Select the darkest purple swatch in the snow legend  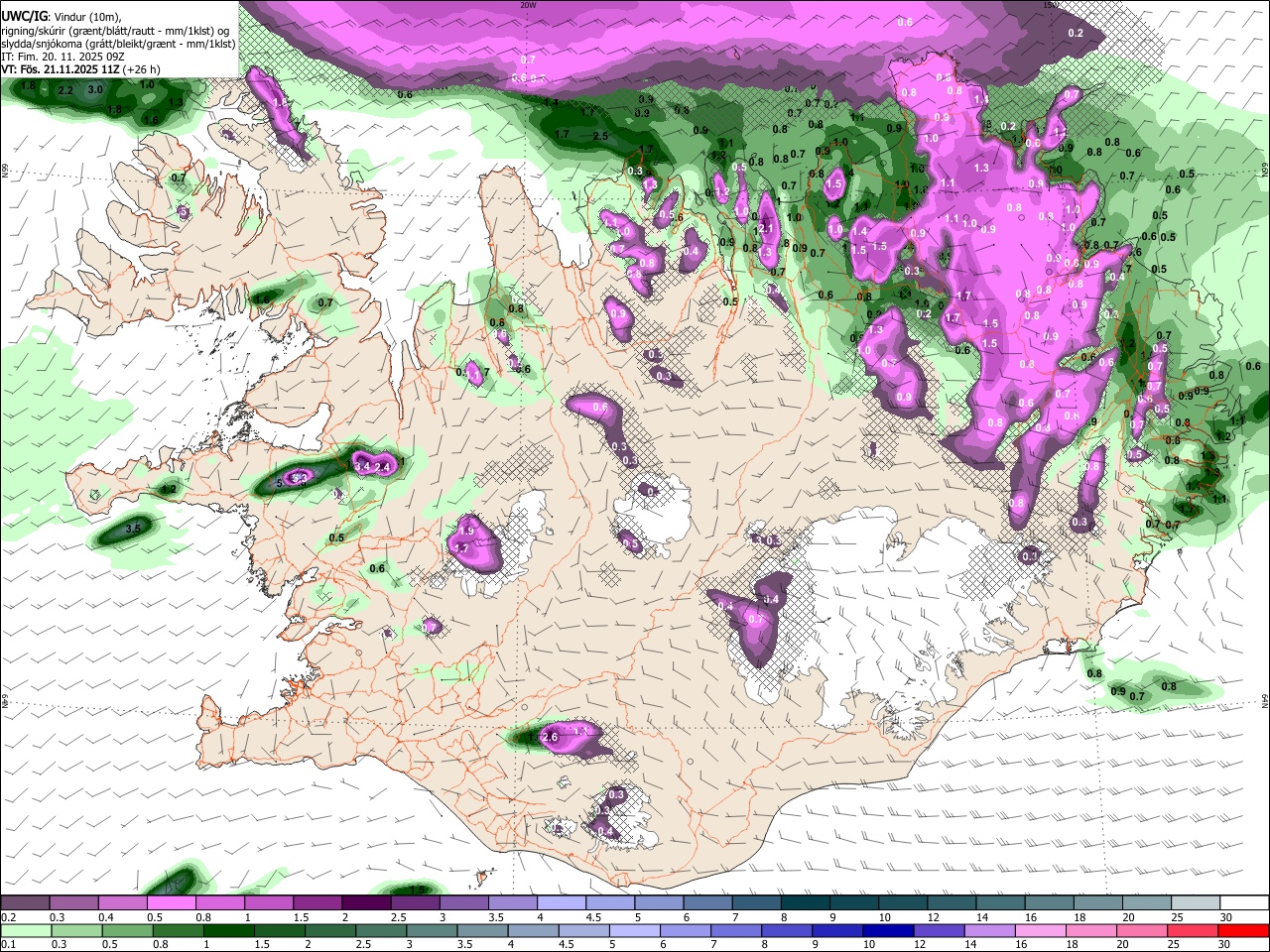click(366, 903)
